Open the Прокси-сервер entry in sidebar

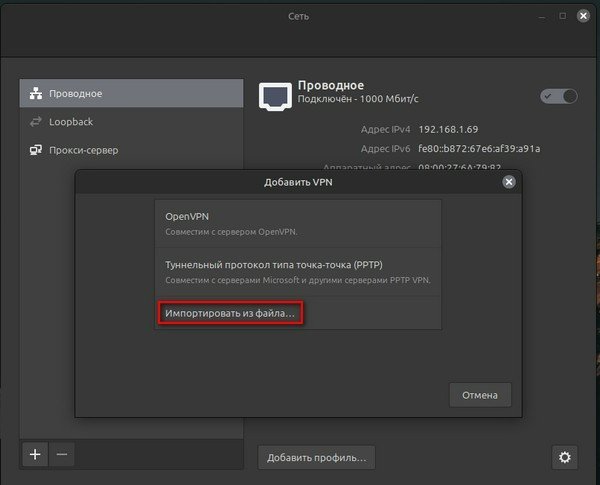(131, 150)
